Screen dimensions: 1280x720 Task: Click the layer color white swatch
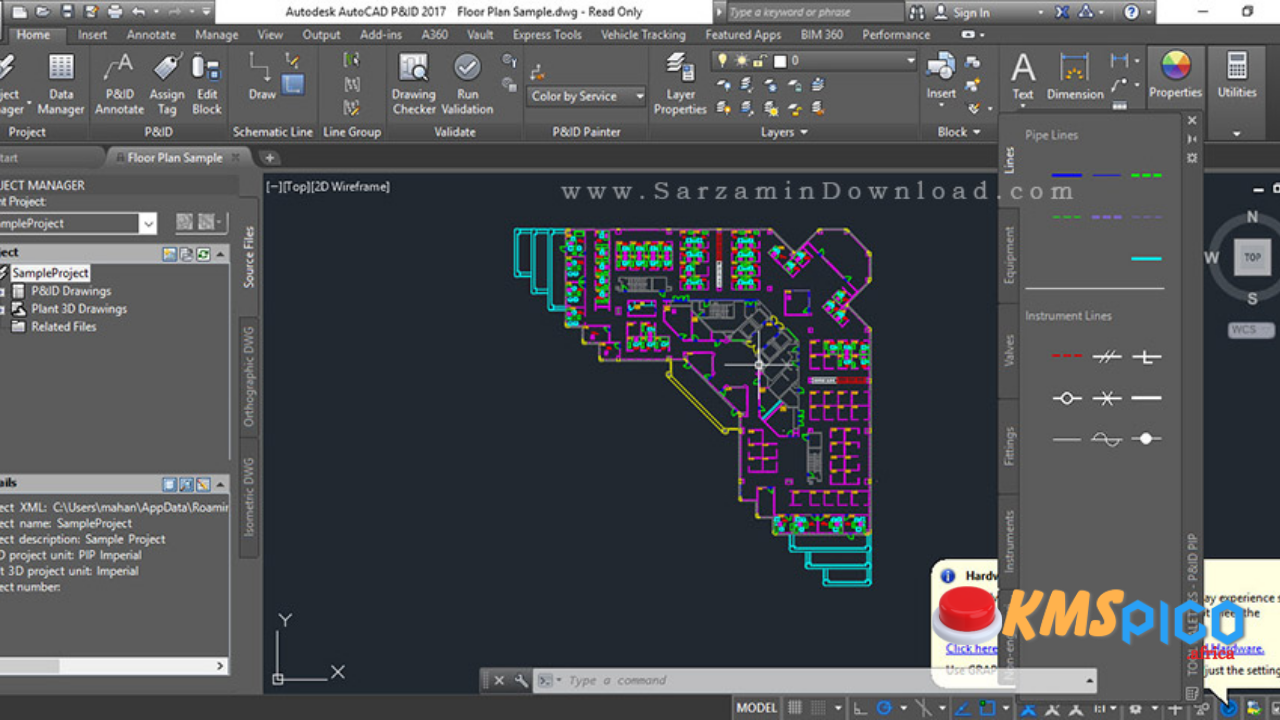(x=781, y=61)
